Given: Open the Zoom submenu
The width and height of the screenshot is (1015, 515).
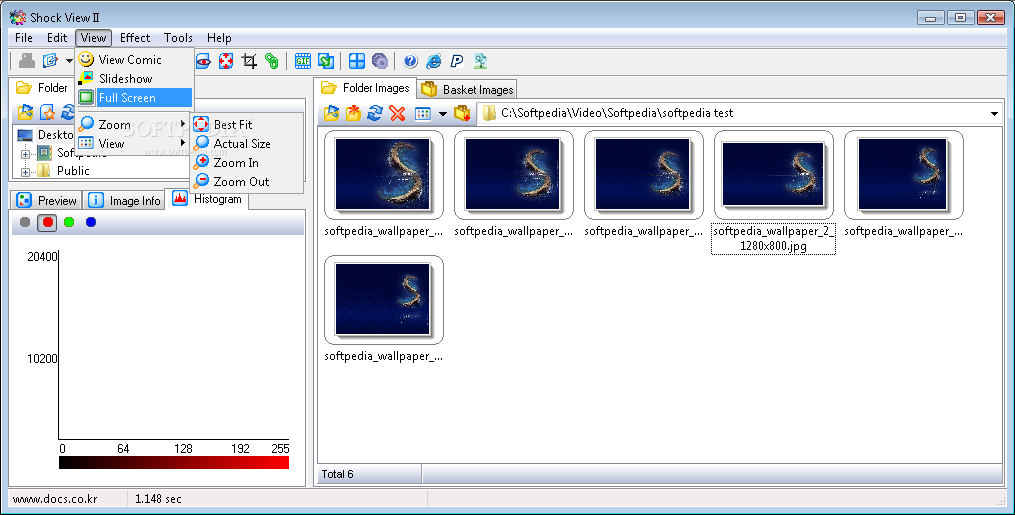Looking at the screenshot, I should click(134, 124).
